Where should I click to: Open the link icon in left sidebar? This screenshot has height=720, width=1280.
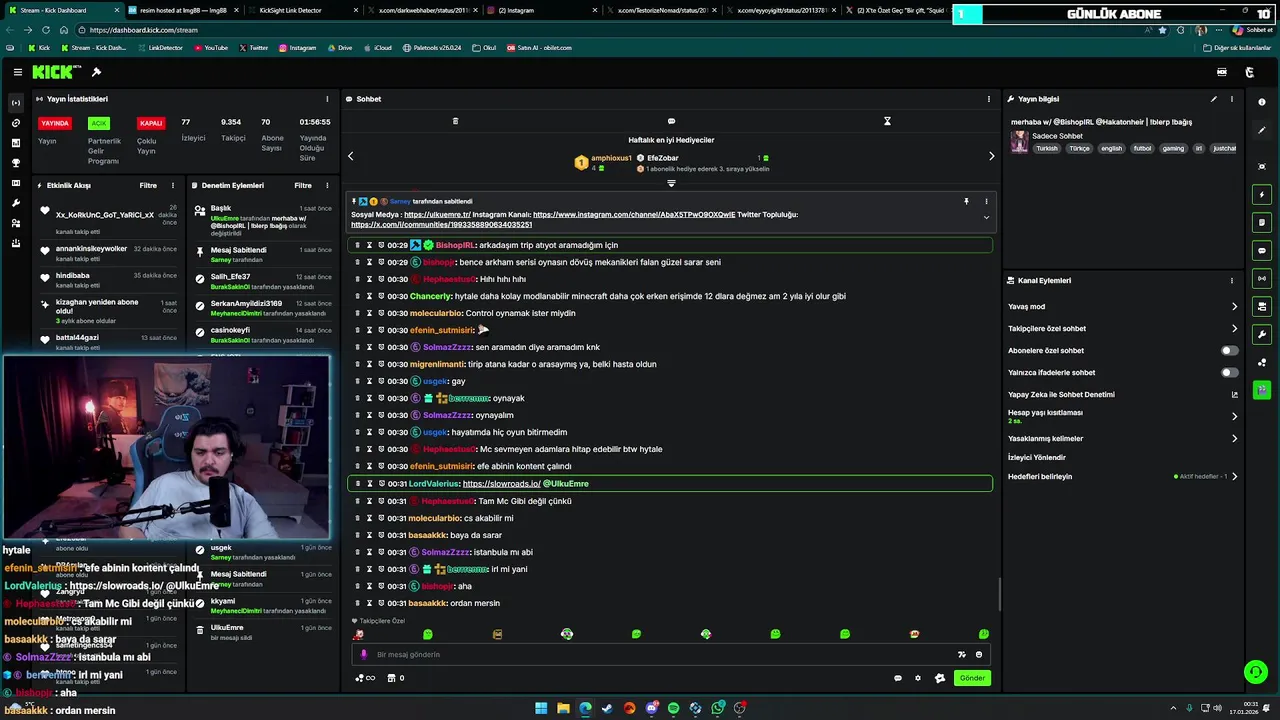click(x=15, y=123)
